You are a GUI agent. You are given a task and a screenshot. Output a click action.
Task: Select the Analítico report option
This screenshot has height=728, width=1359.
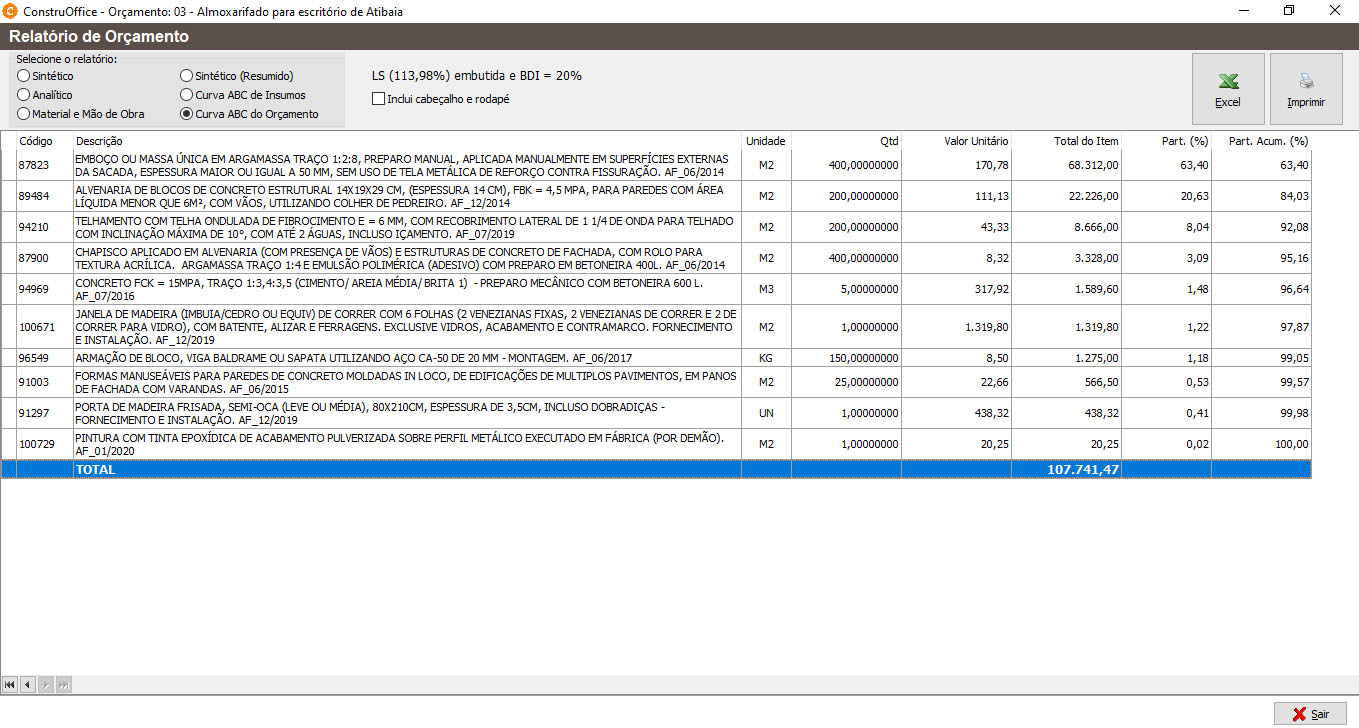click(45, 95)
